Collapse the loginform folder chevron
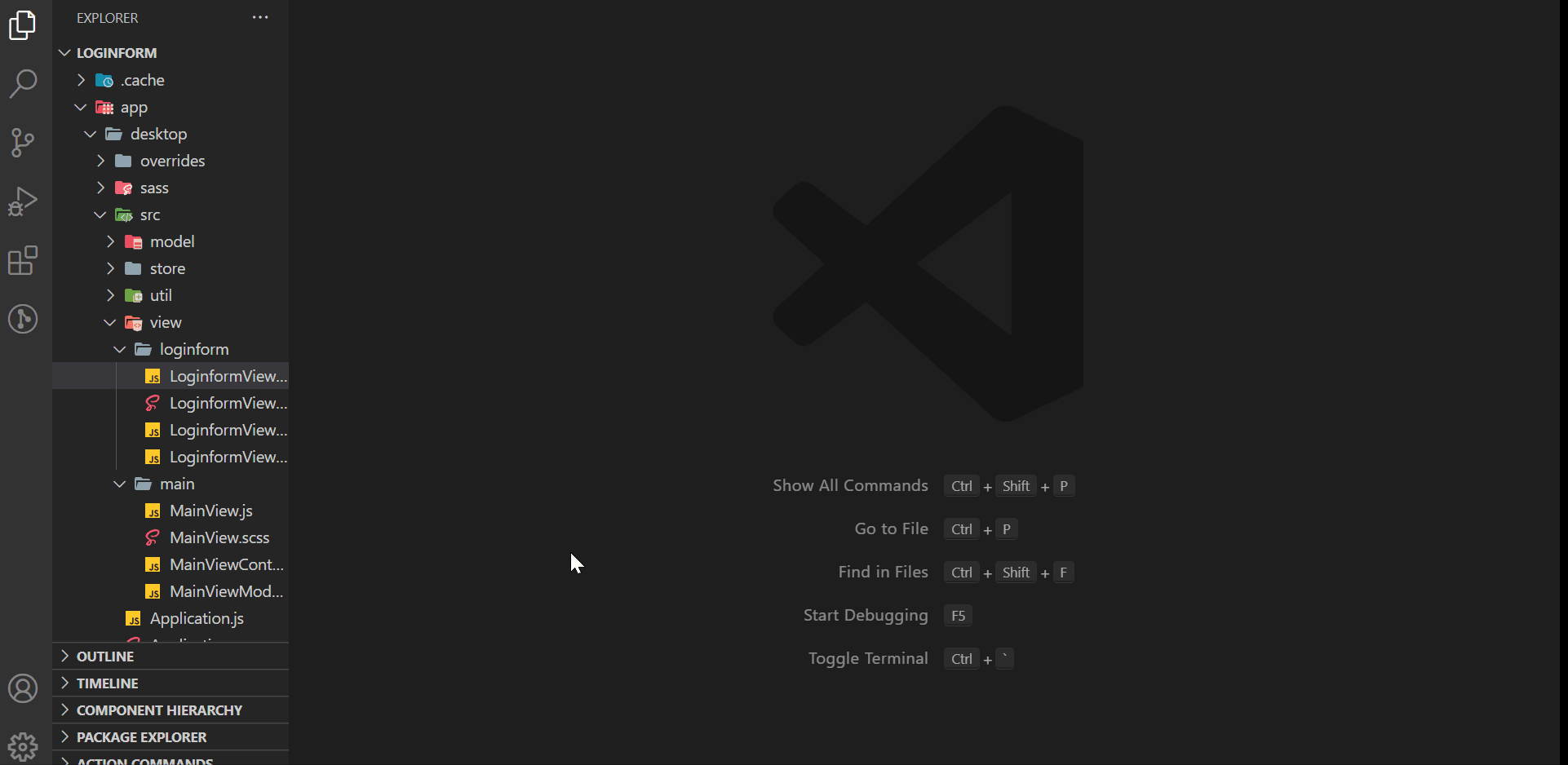This screenshot has height=765, width=1568. [120, 349]
